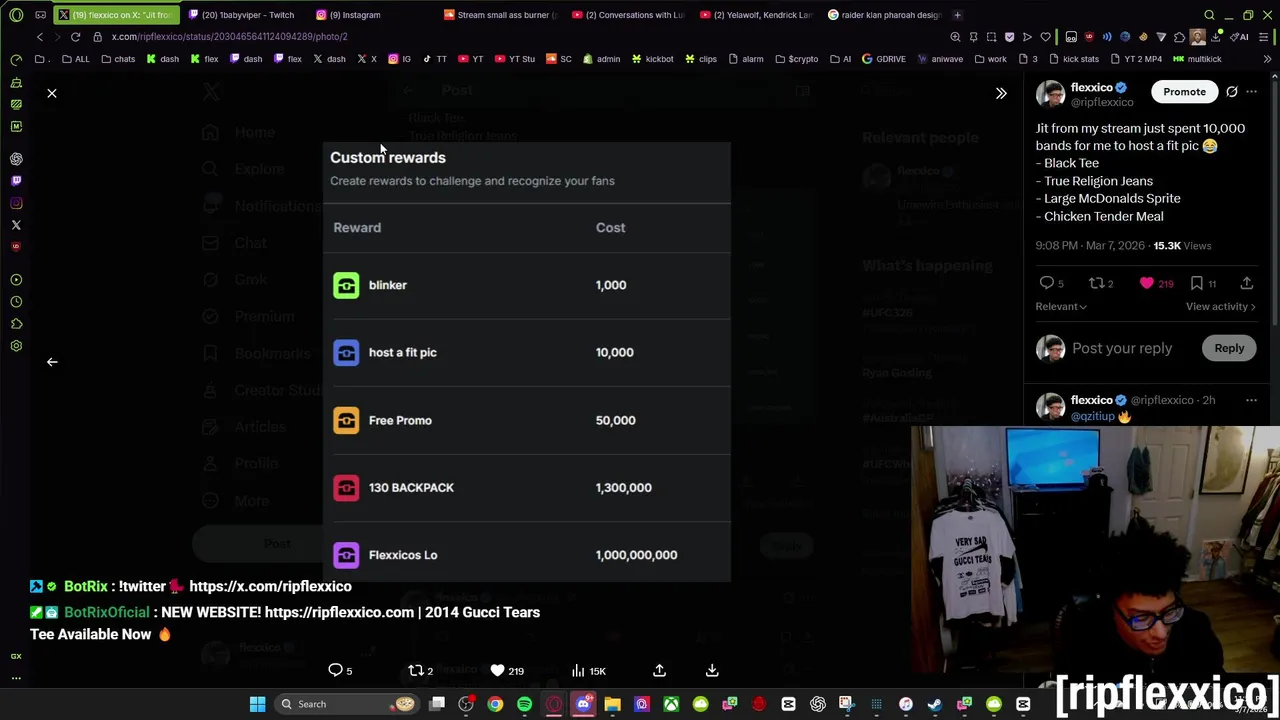Download the photo with the download icon
The width and height of the screenshot is (1280, 720).
[712, 670]
